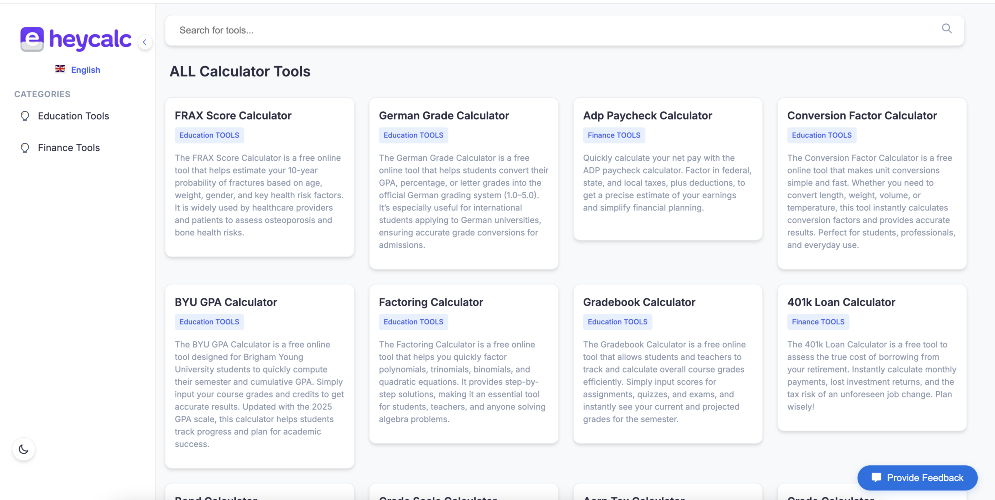
Task: Click the Education Tools lightbulb icon
Action: pos(25,116)
